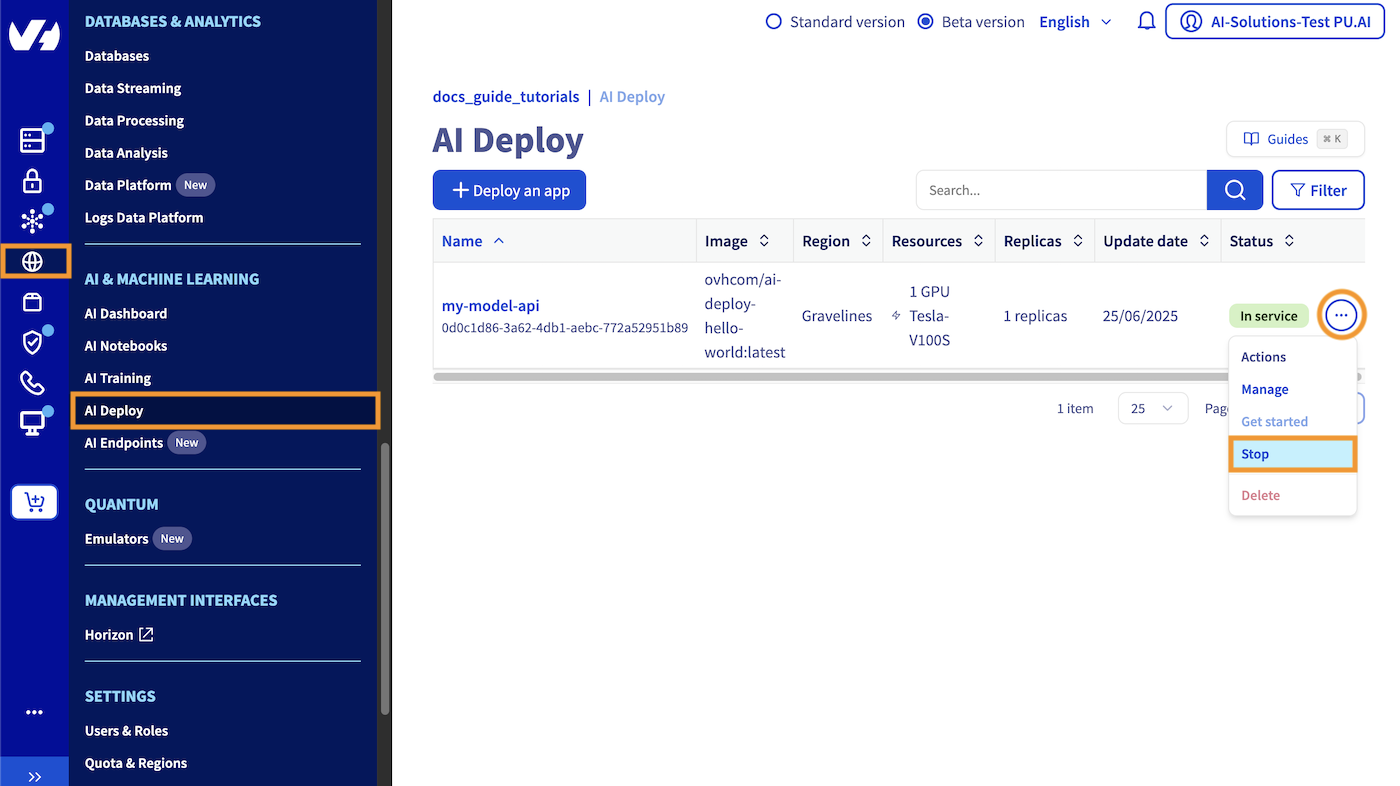Open the three-dot actions menu for my-model-api

[x=1341, y=316]
